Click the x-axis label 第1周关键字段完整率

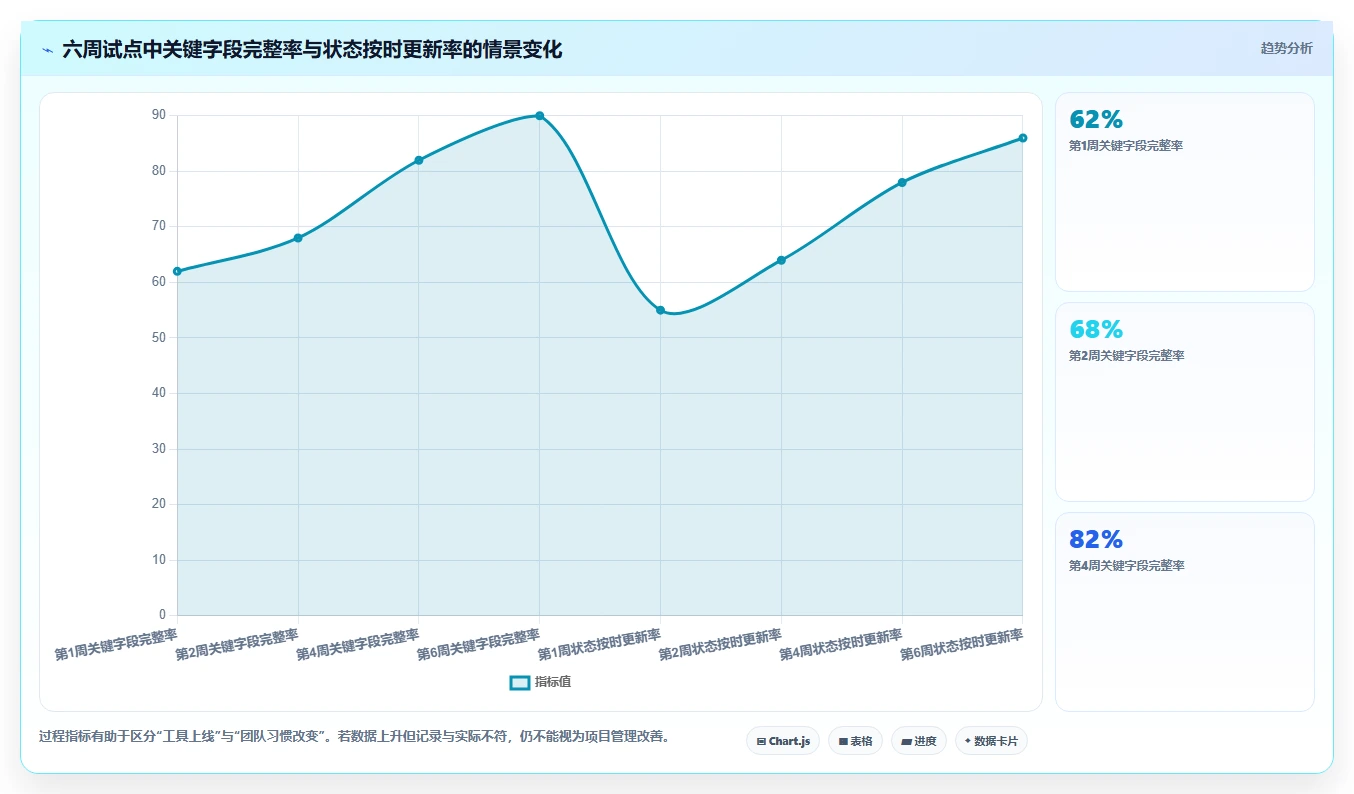click(116, 645)
